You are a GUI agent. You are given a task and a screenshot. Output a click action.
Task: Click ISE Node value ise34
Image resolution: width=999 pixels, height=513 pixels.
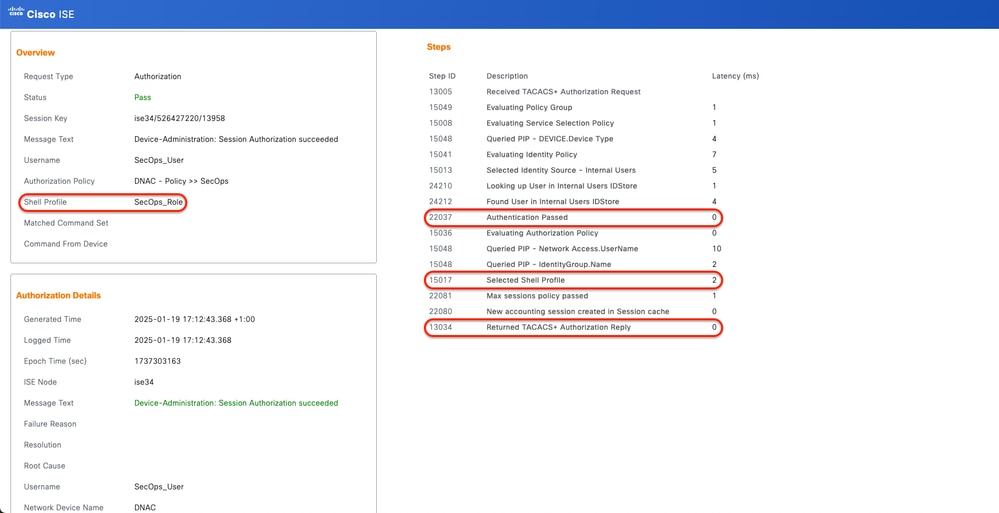(x=144, y=382)
